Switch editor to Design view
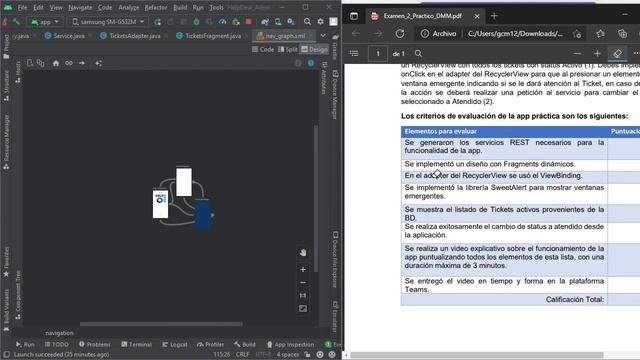The image size is (640, 360). pyautogui.click(x=314, y=49)
